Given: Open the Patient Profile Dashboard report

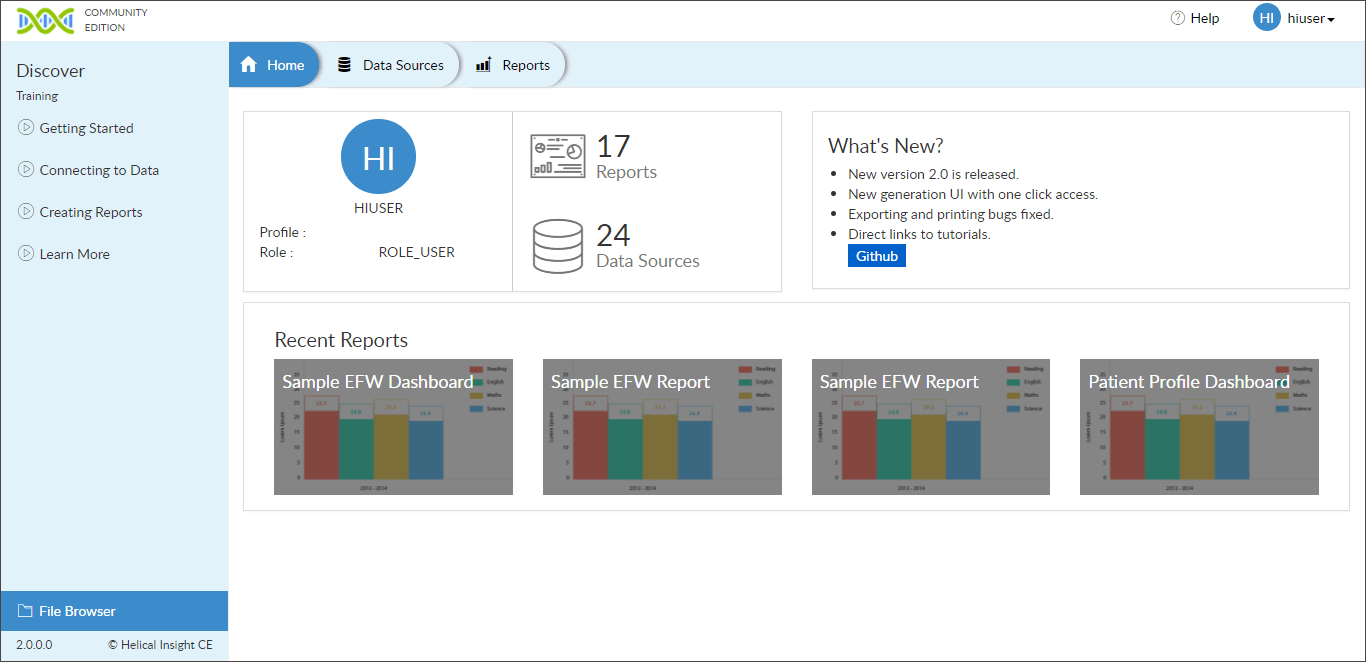Looking at the screenshot, I should tap(1199, 427).
